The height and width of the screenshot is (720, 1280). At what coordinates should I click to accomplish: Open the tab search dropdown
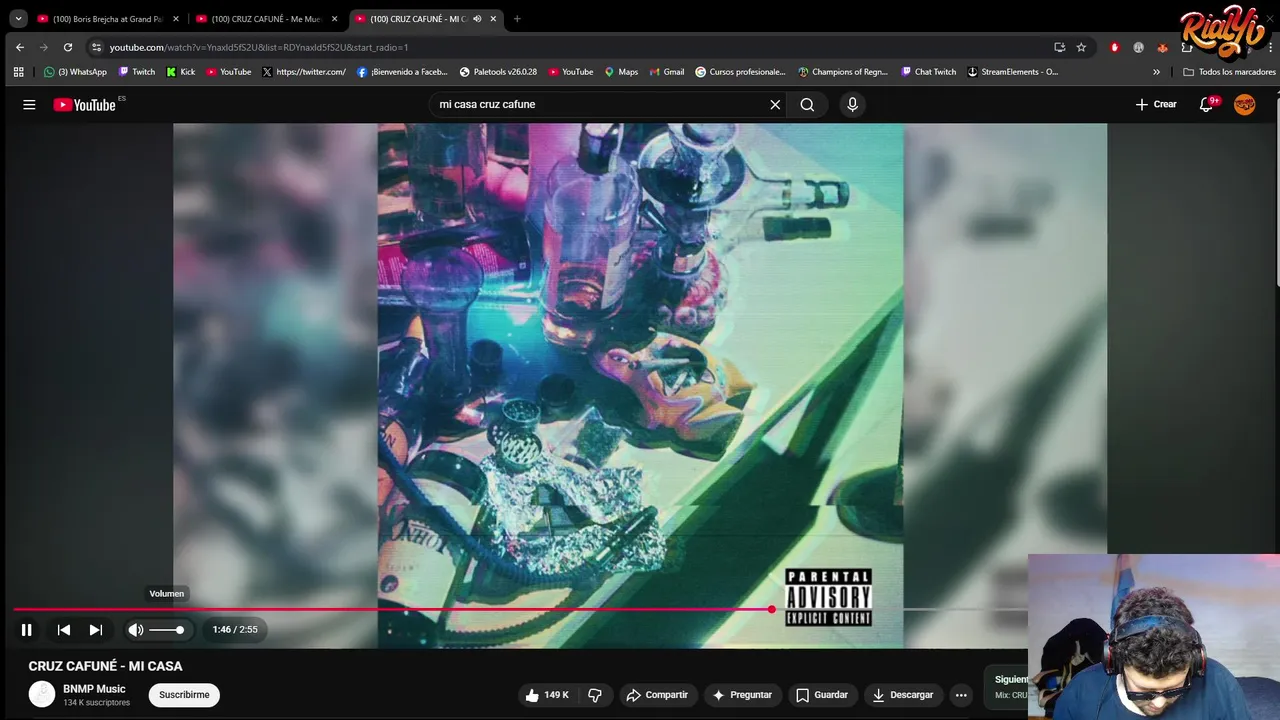pyautogui.click(x=18, y=19)
